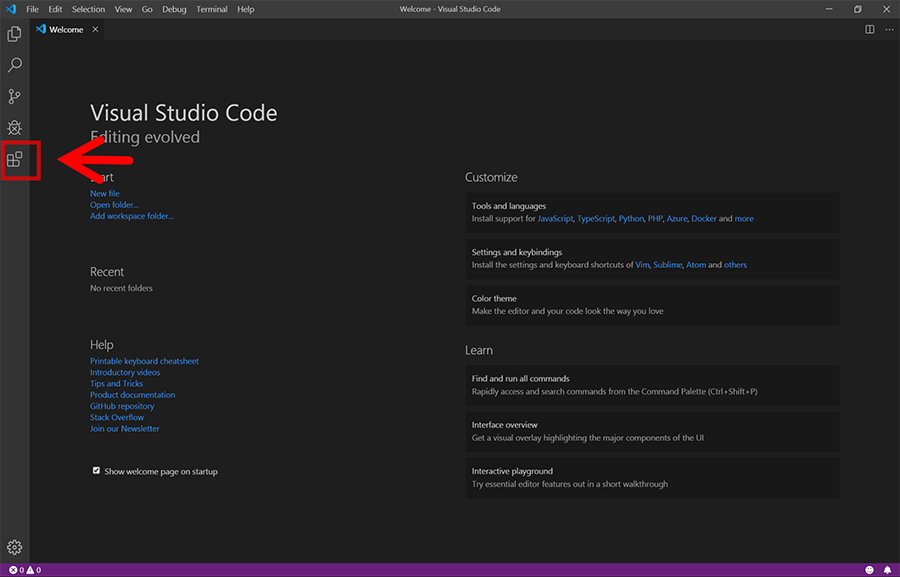Open the Debug view with bug icon
900x577 pixels.
pos(14,127)
